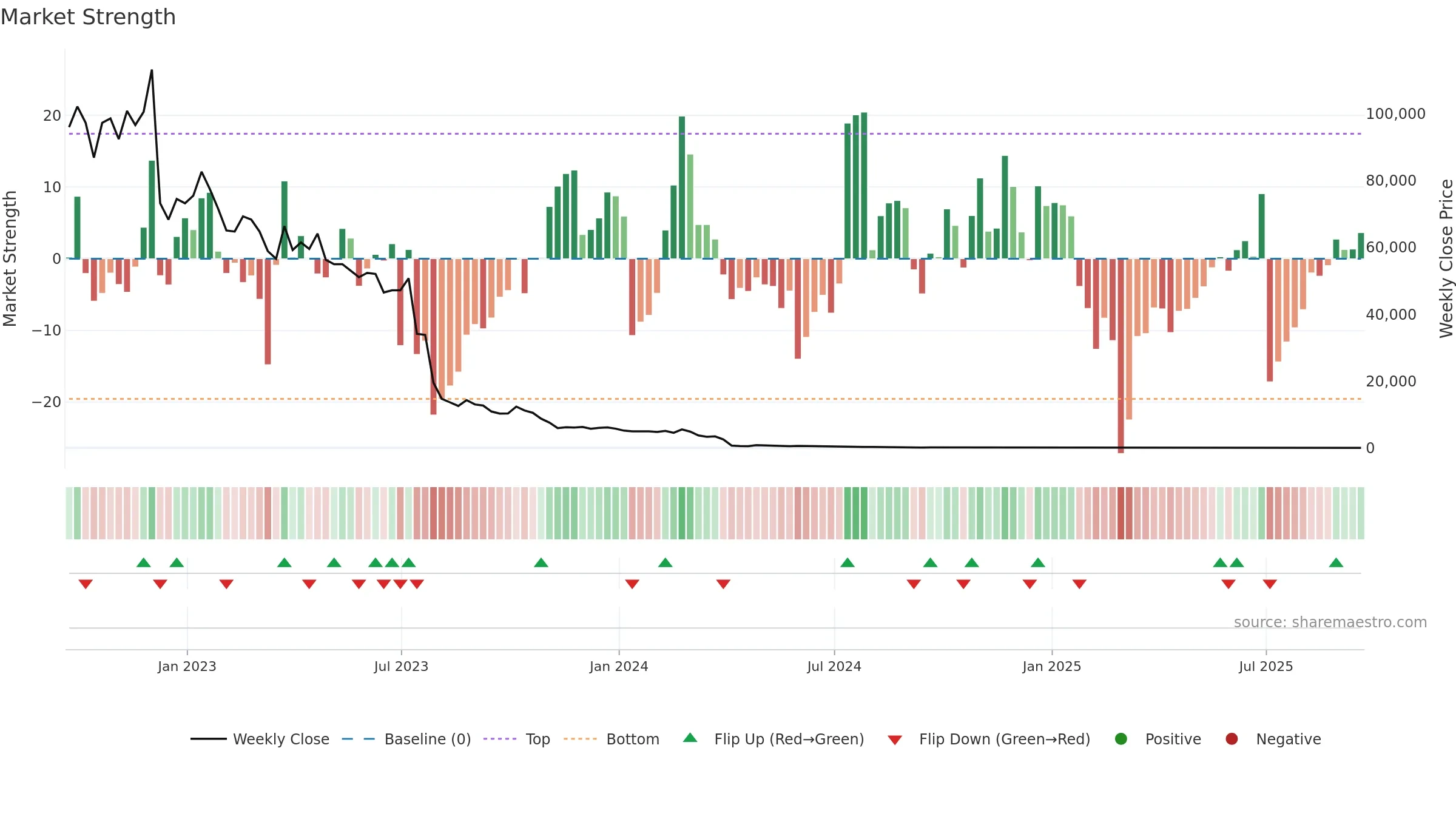This screenshot has height=819, width=1456.
Task: Click the 10 left-axis tick label
Action: [52, 187]
